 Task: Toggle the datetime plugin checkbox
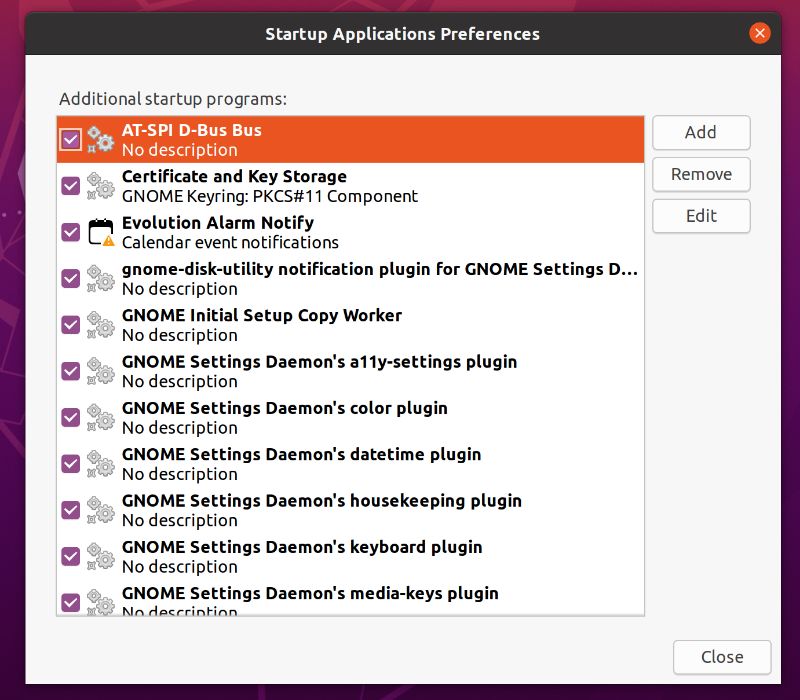[70, 464]
